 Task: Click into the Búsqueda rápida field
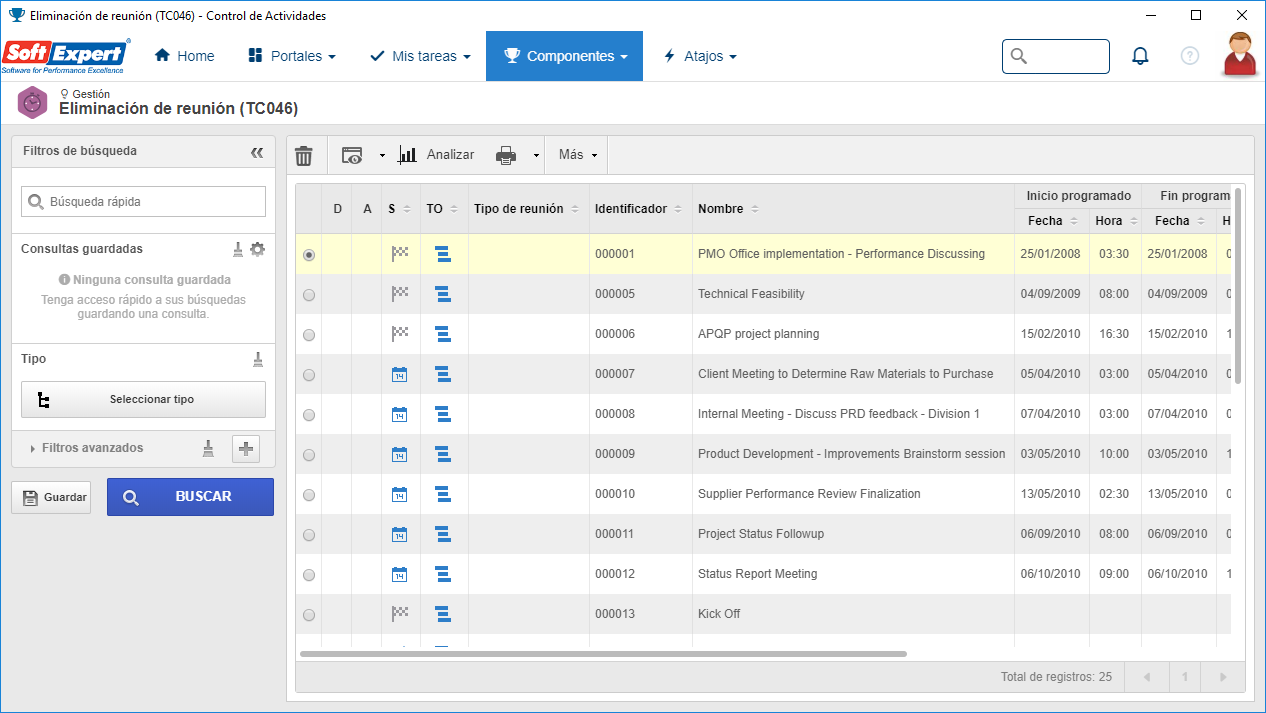pyautogui.click(x=143, y=201)
